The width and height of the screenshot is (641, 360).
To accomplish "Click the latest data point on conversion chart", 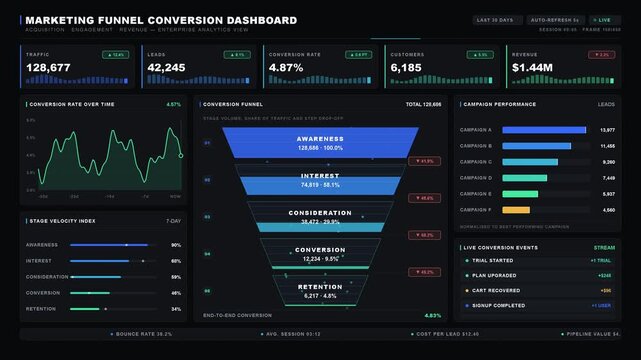I will (x=181, y=156).
